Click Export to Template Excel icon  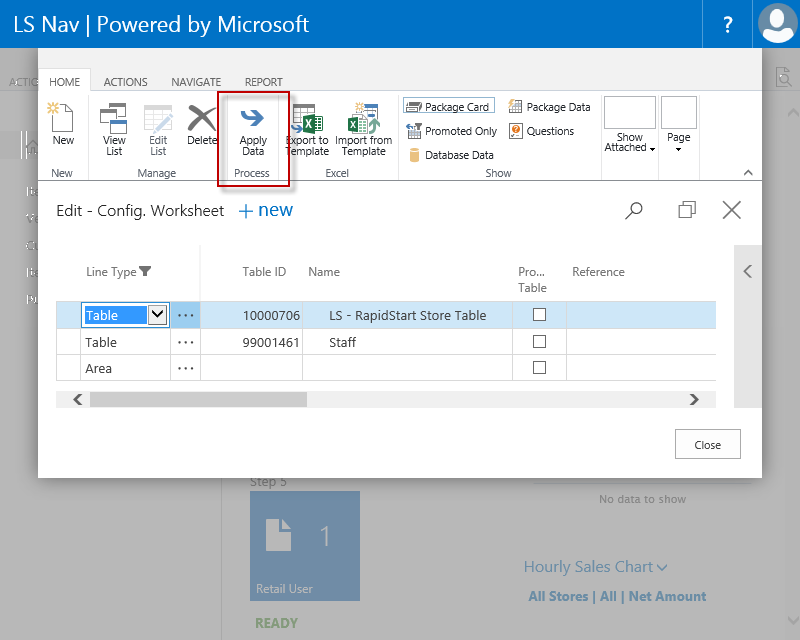pos(306,120)
